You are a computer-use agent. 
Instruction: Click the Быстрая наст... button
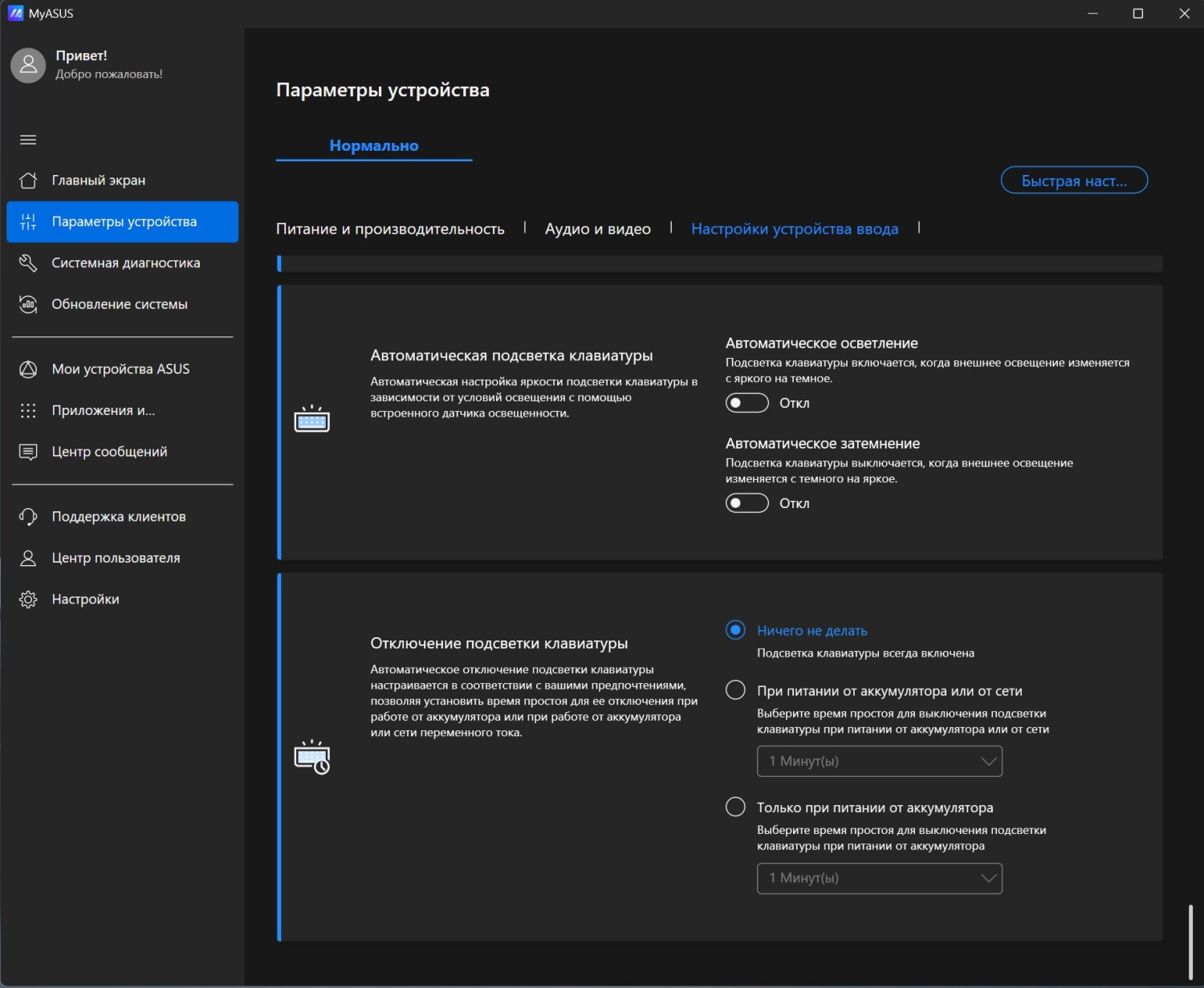[x=1073, y=181]
